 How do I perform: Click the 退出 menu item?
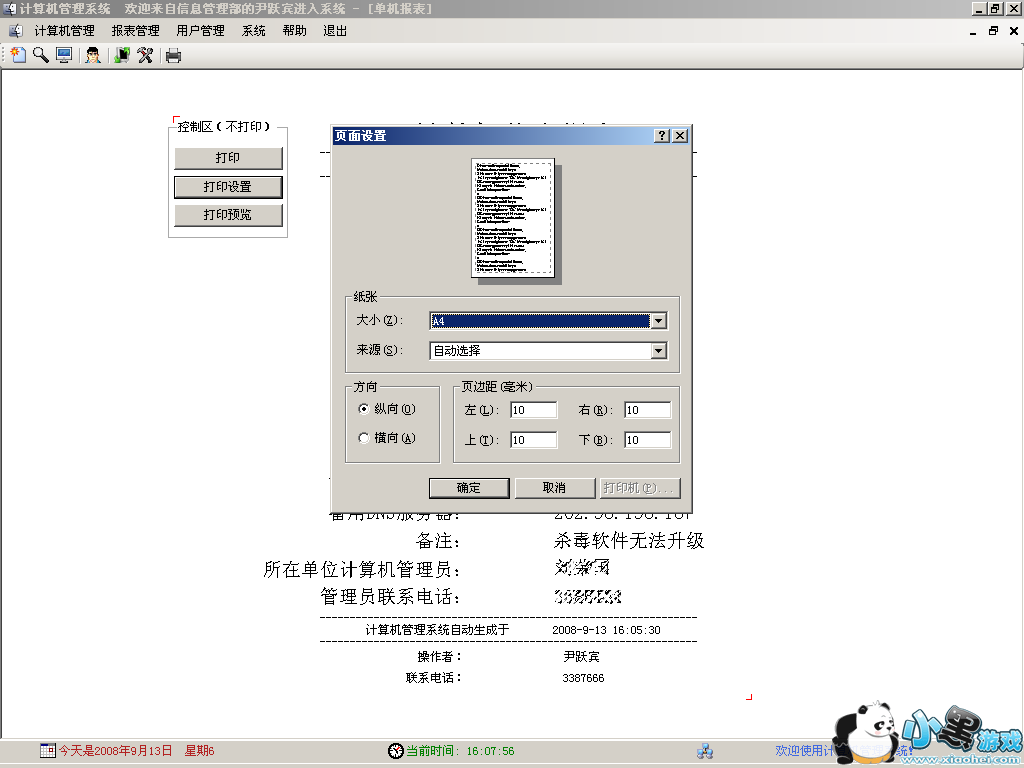(x=335, y=31)
